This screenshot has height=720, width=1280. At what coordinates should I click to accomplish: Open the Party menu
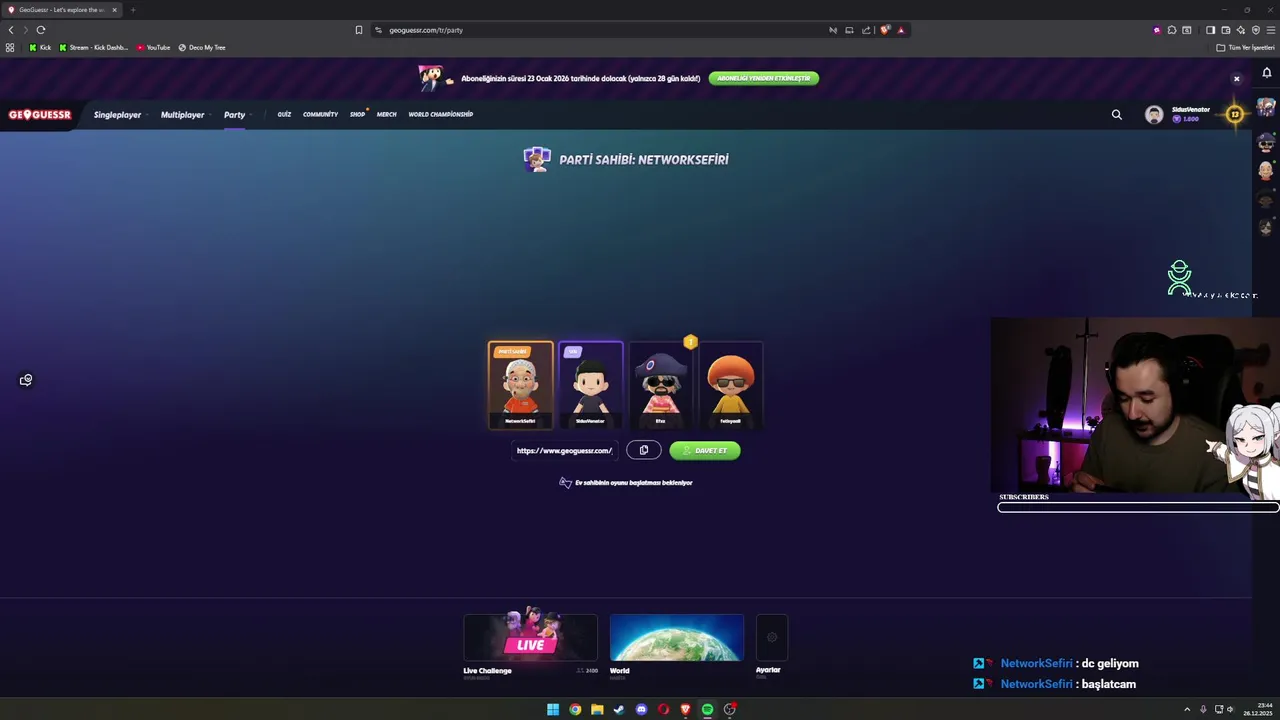(235, 114)
